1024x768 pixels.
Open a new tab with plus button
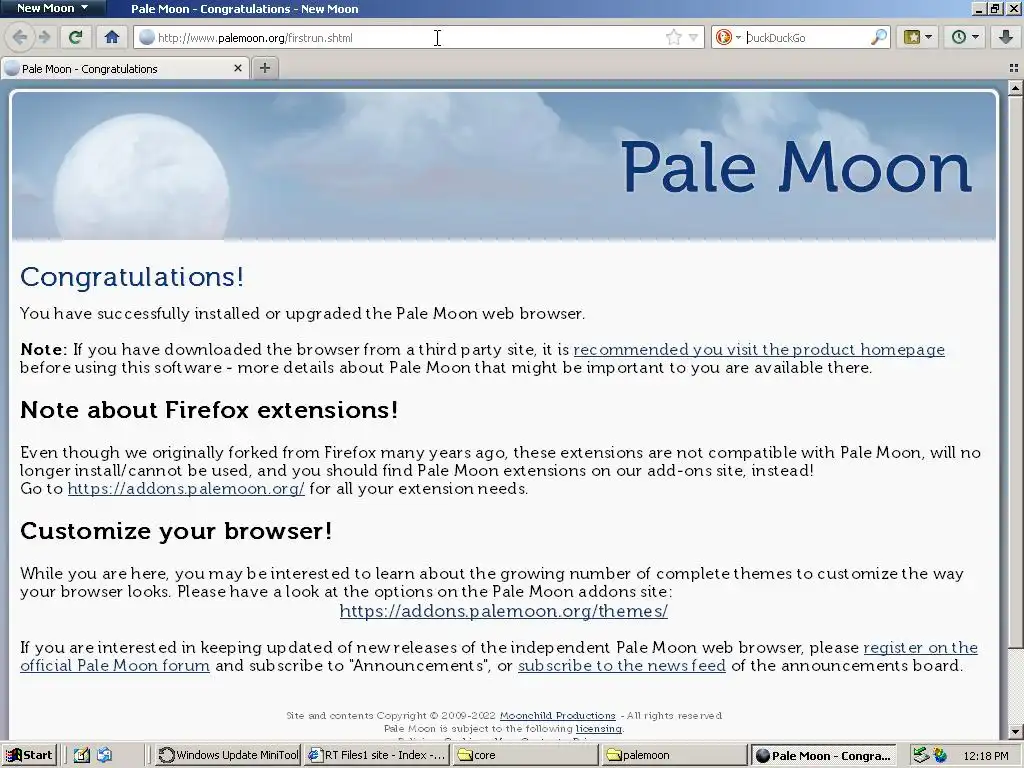point(264,68)
